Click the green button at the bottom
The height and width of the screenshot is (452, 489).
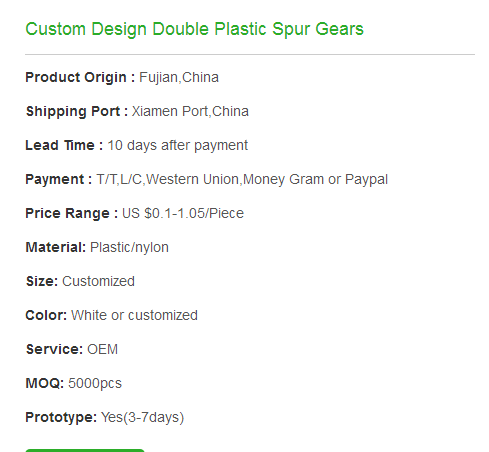click(x=85, y=450)
